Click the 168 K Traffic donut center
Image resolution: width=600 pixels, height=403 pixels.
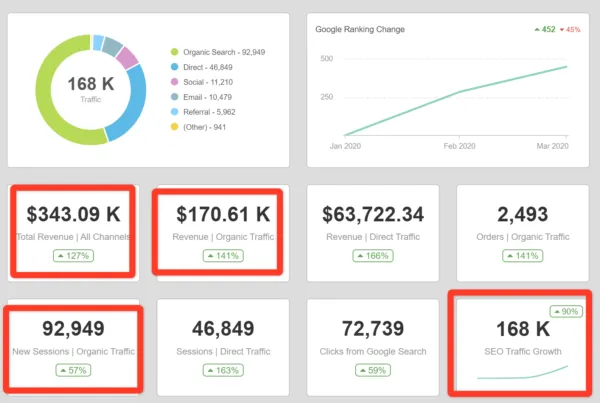[x=90, y=89]
